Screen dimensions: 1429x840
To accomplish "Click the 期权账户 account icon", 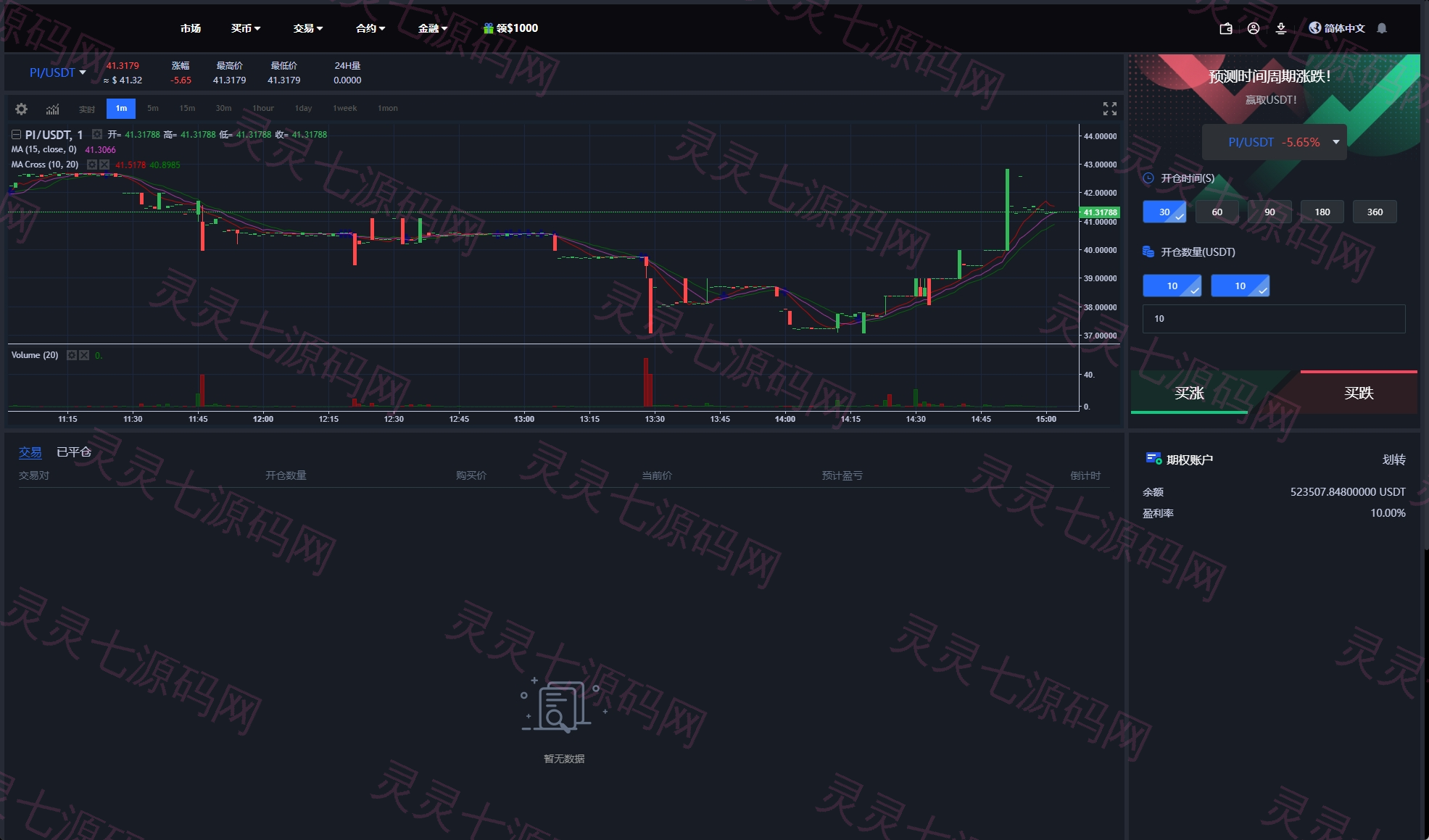I will click(1153, 459).
